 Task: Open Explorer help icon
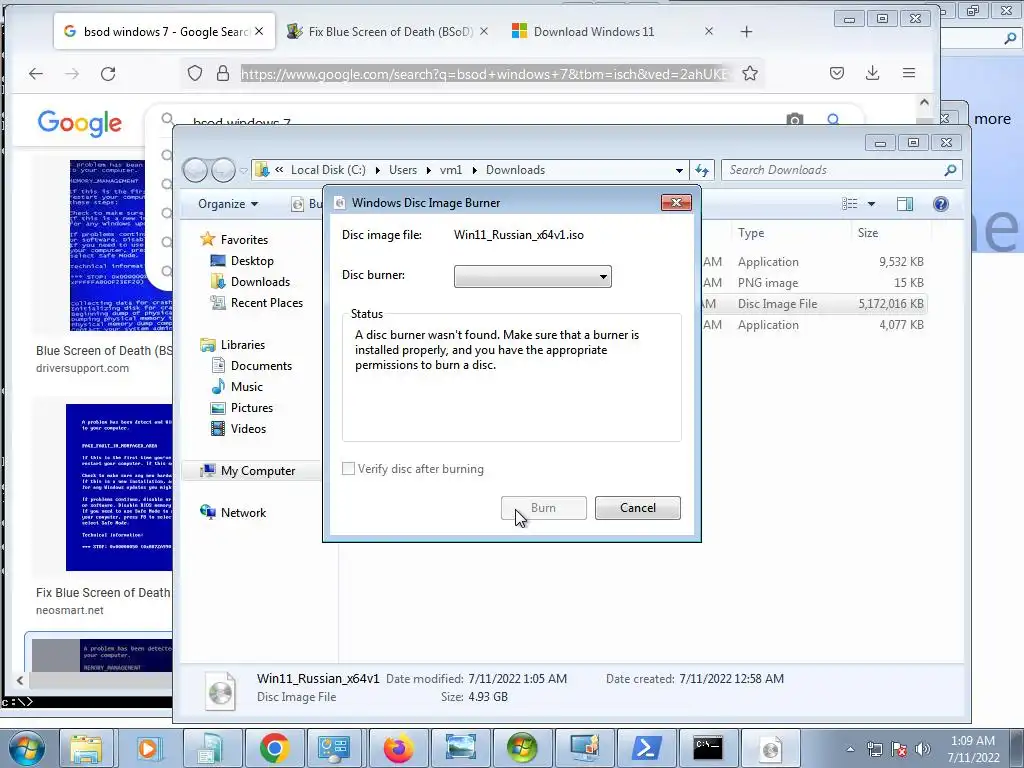[x=940, y=204]
